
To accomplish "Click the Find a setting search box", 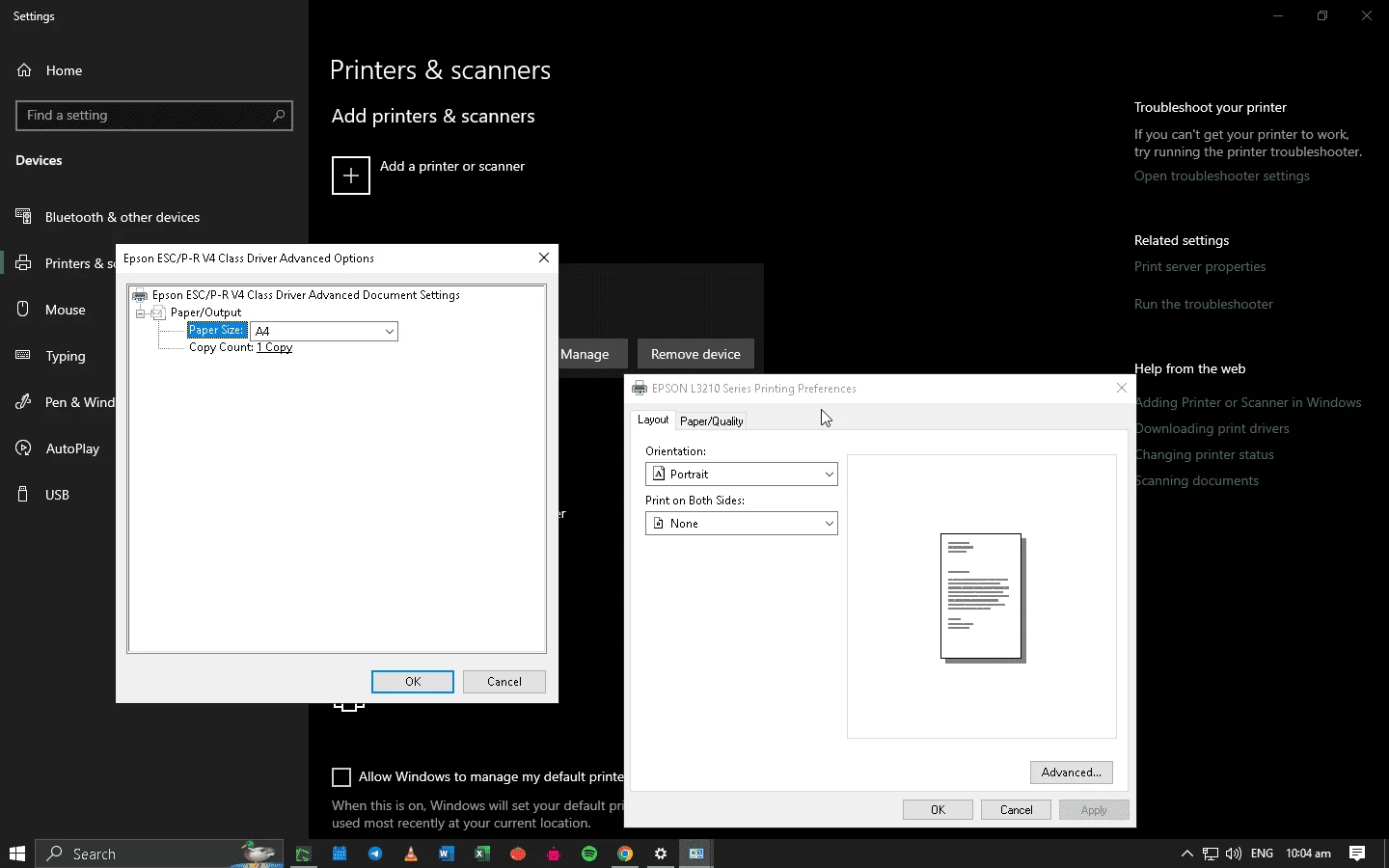I will [154, 116].
